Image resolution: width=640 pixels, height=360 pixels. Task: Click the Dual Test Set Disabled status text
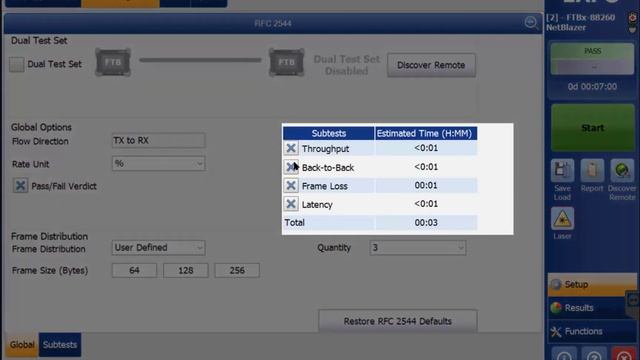click(x=347, y=65)
